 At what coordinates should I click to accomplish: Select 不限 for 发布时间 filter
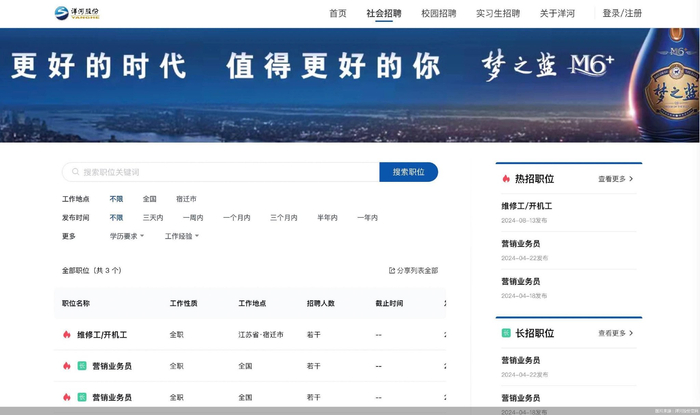point(116,218)
